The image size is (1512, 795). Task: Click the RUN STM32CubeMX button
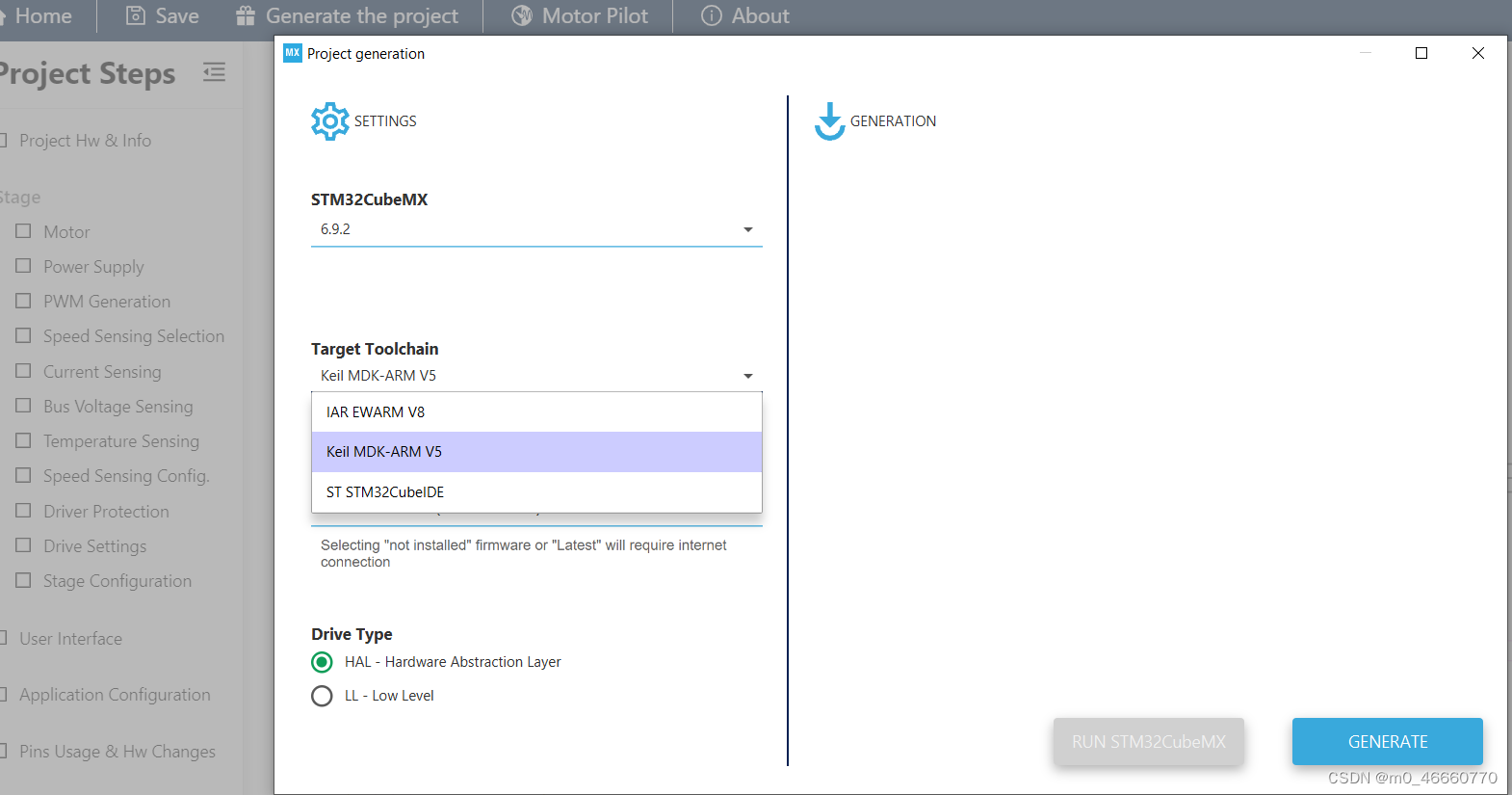tap(1149, 742)
